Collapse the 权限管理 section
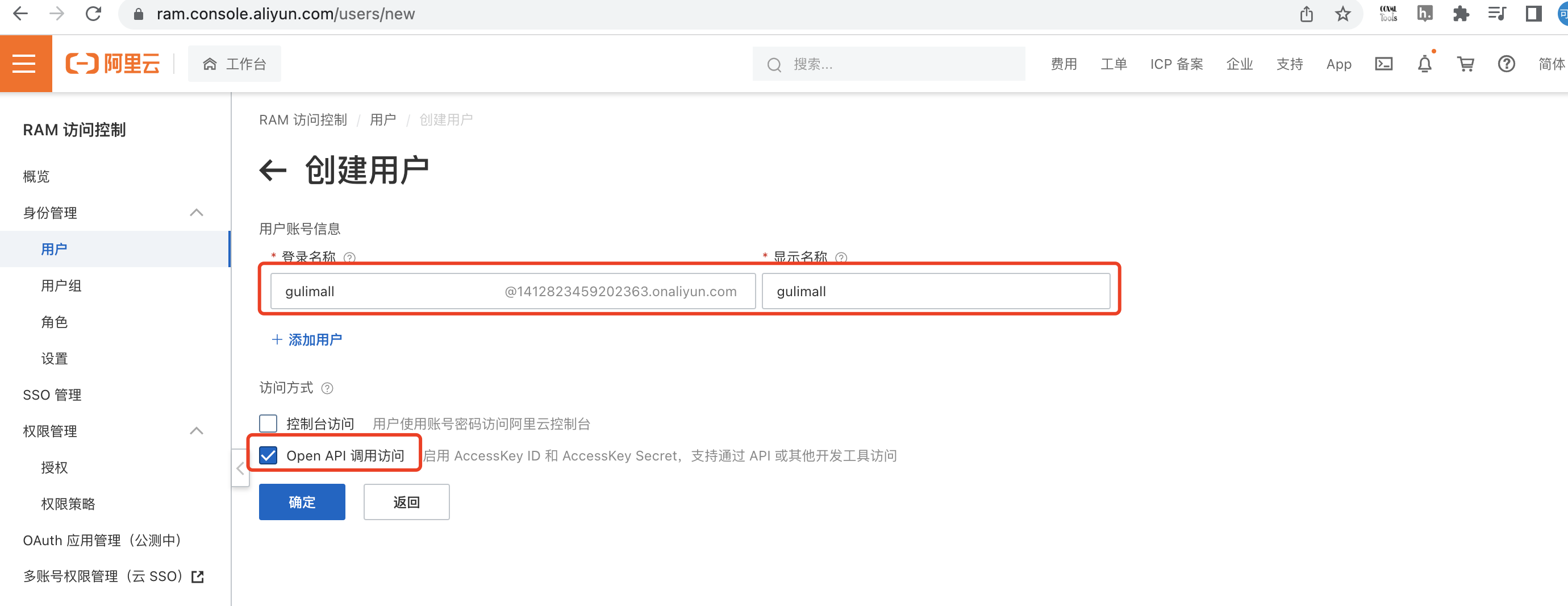 pyautogui.click(x=196, y=430)
